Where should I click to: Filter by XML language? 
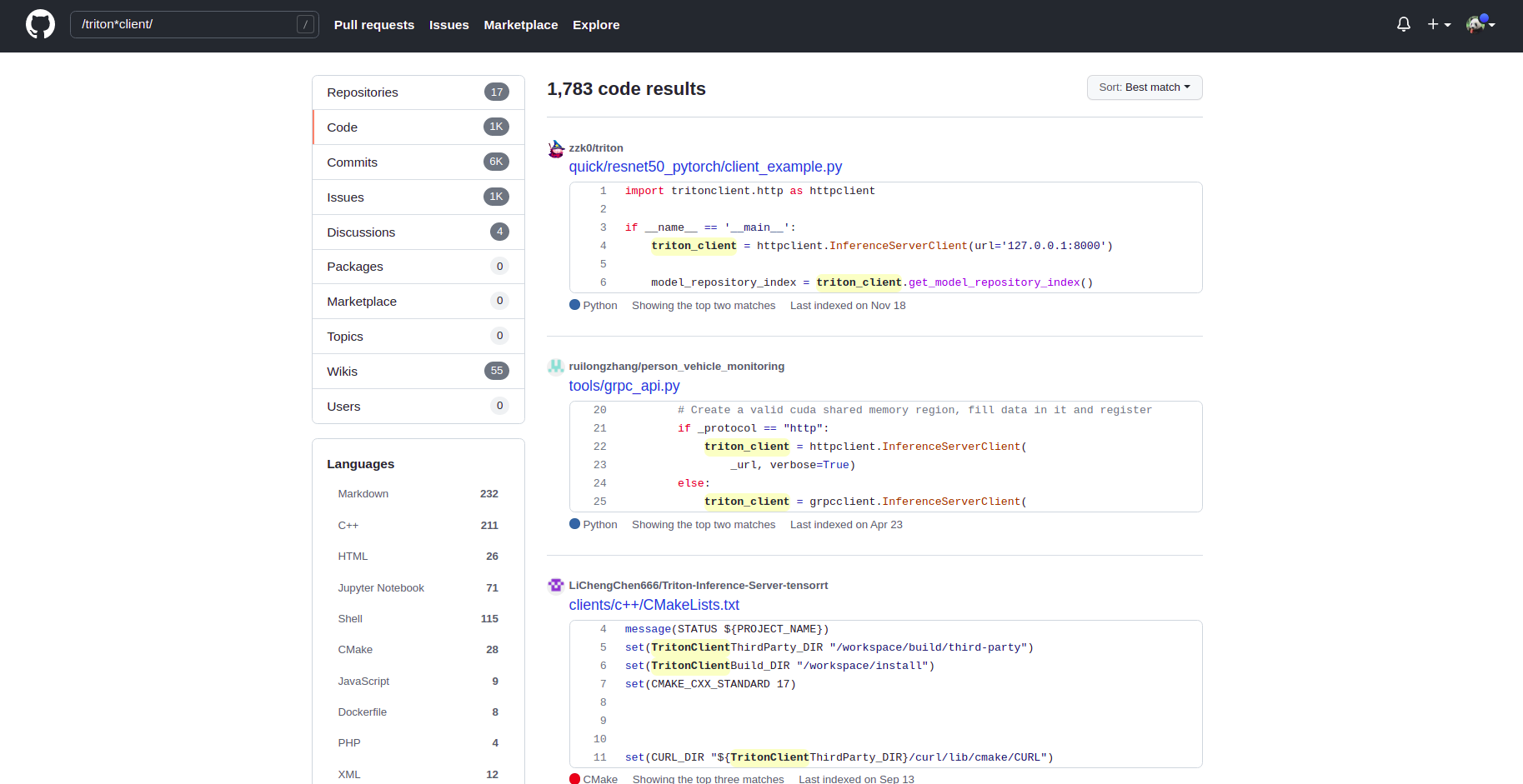[418, 775]
